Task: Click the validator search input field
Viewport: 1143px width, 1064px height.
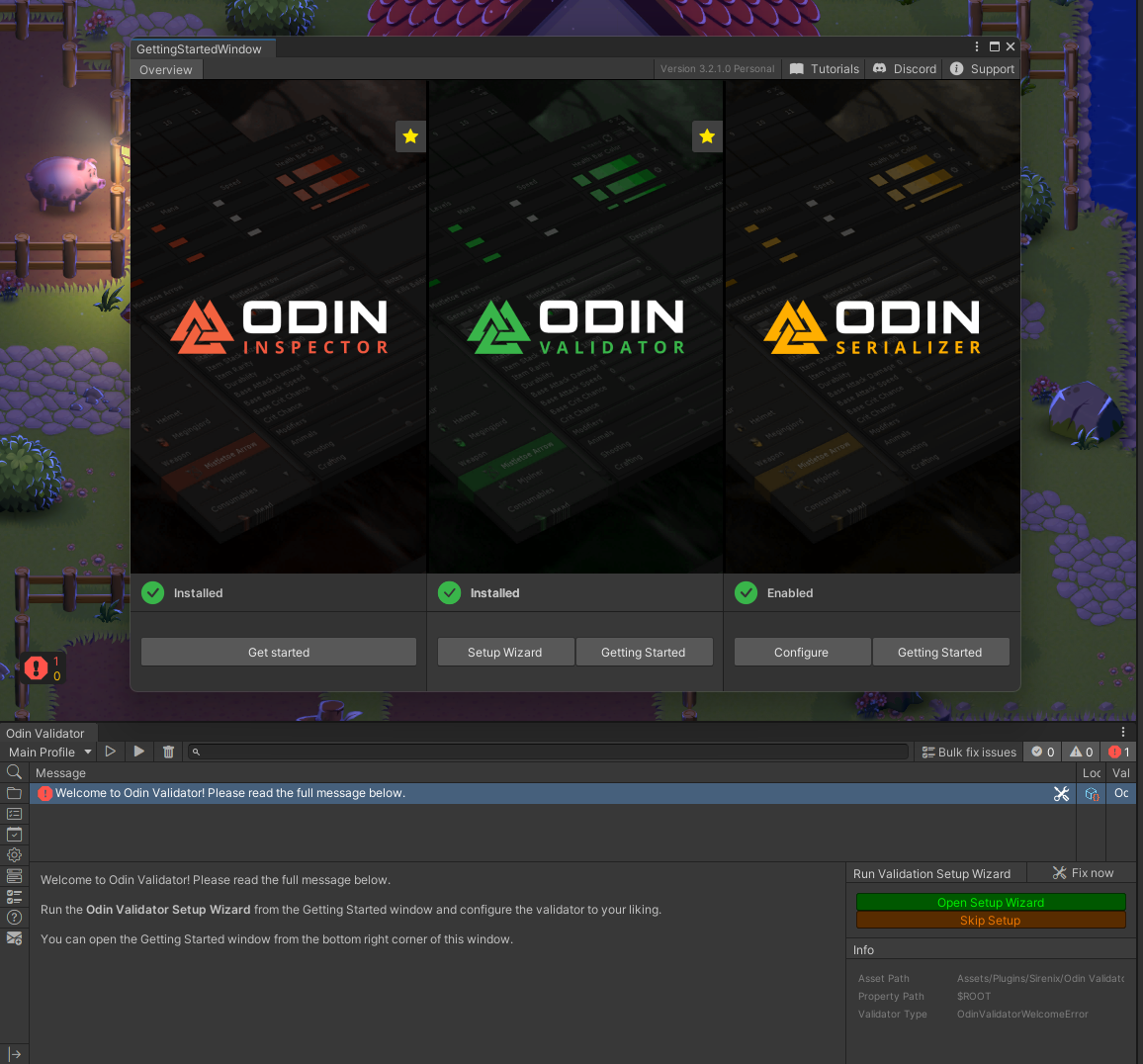Action: point(549,752)
